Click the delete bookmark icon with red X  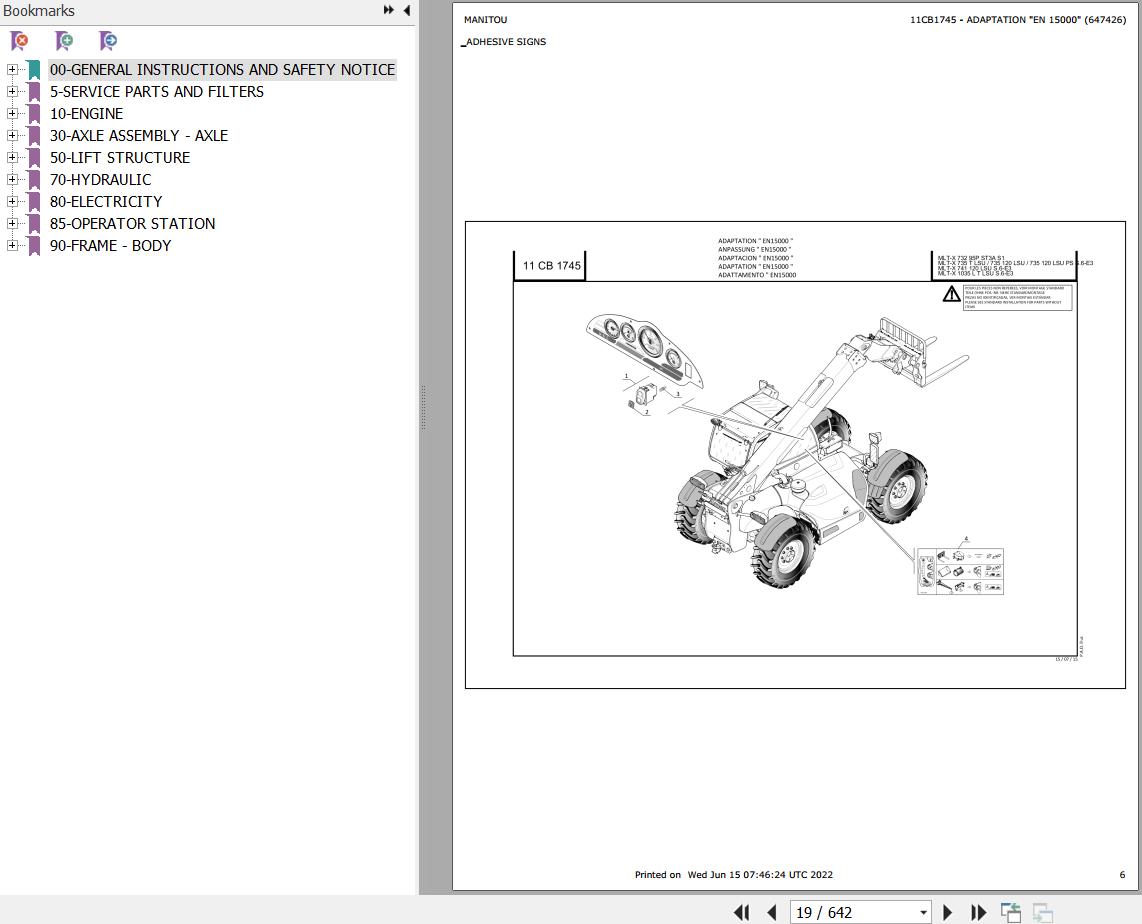[x=20, y=41]
